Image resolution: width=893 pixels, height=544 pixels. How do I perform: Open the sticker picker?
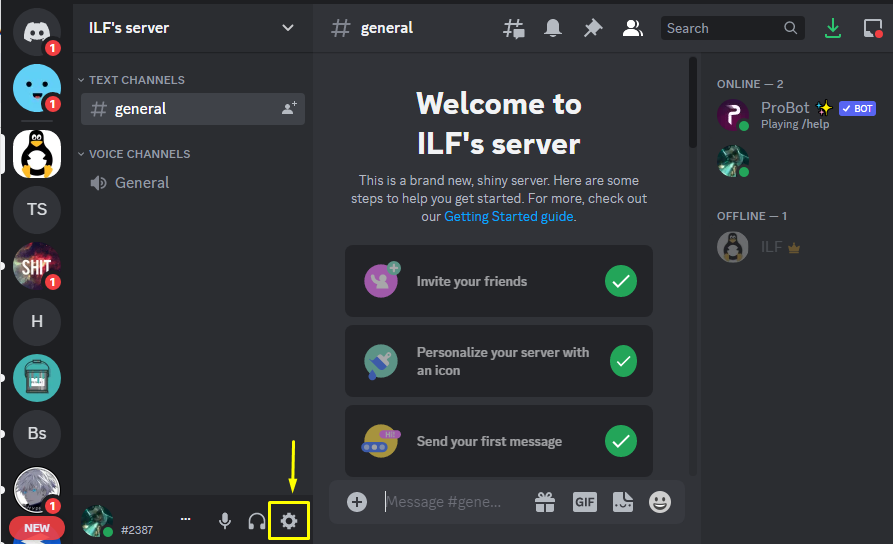623,502
